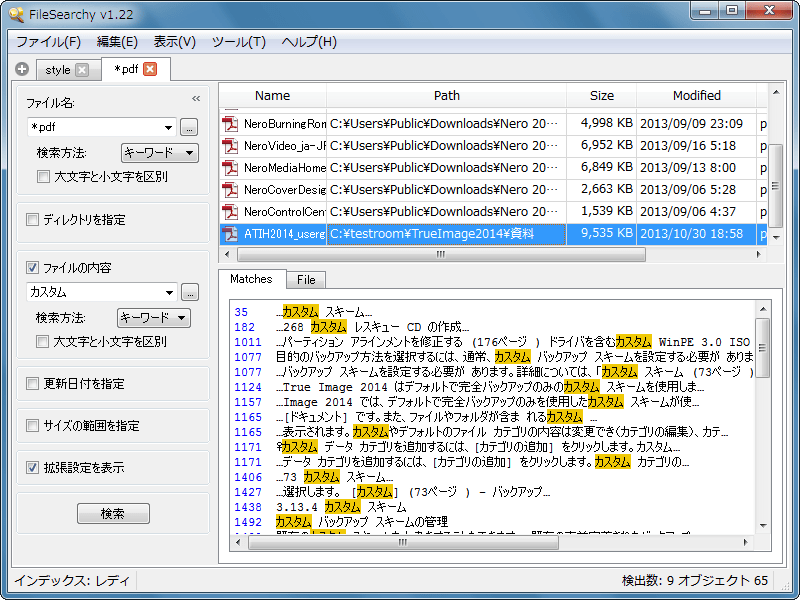Sort results by Modified column
The image size is (800, 600).
pyautogui.click(x=696, y=95)
